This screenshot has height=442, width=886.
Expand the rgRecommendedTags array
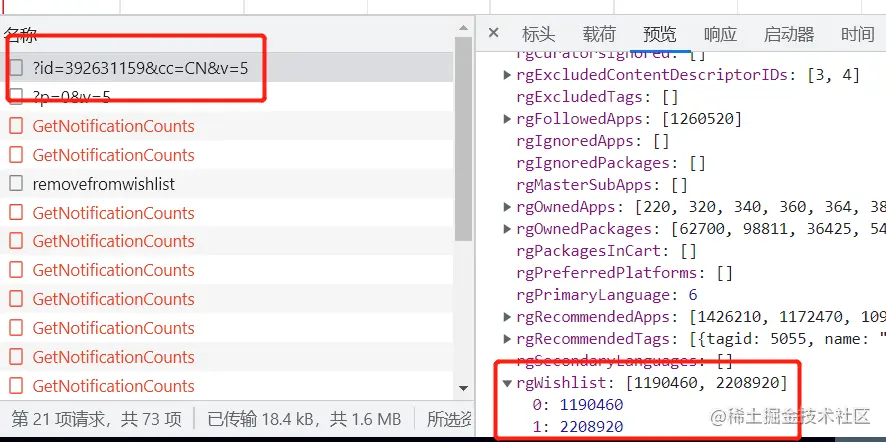pyautogui.click(x=507, y=339)
